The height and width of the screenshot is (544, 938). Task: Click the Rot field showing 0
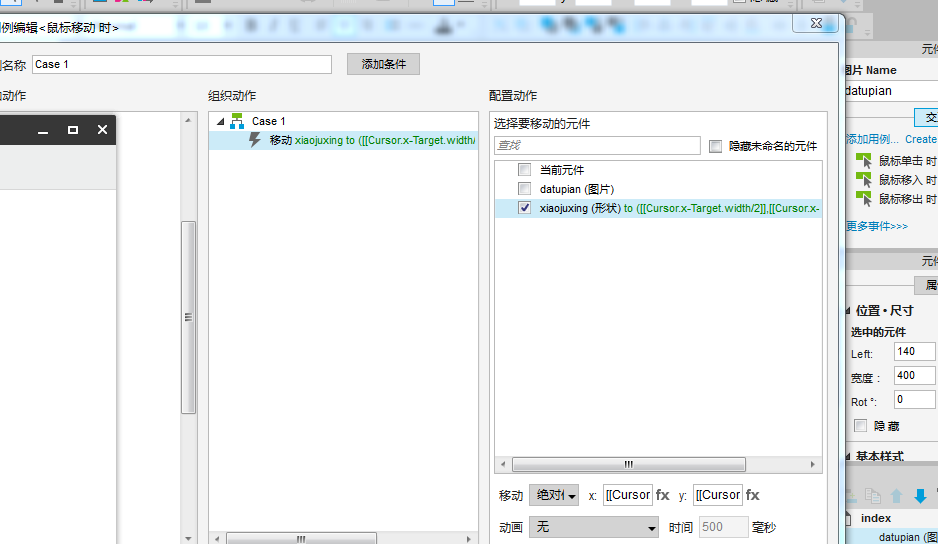pyautogui.click(x=915, y=399)
